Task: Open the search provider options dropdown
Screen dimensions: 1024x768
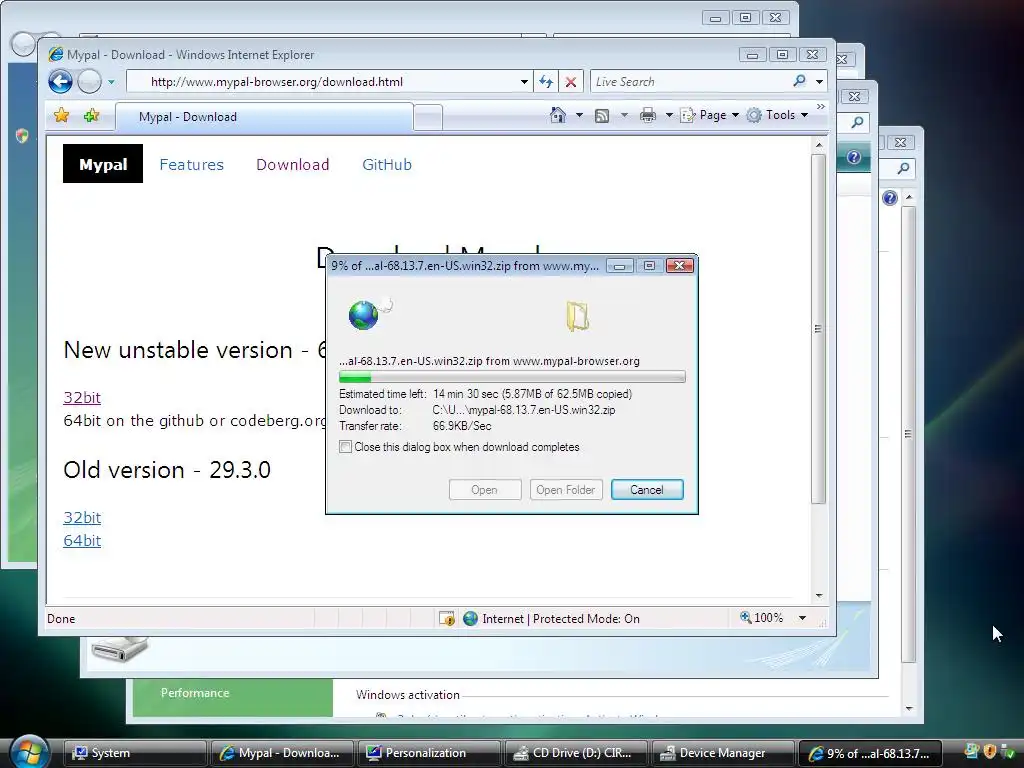Action: coord(820,82)
